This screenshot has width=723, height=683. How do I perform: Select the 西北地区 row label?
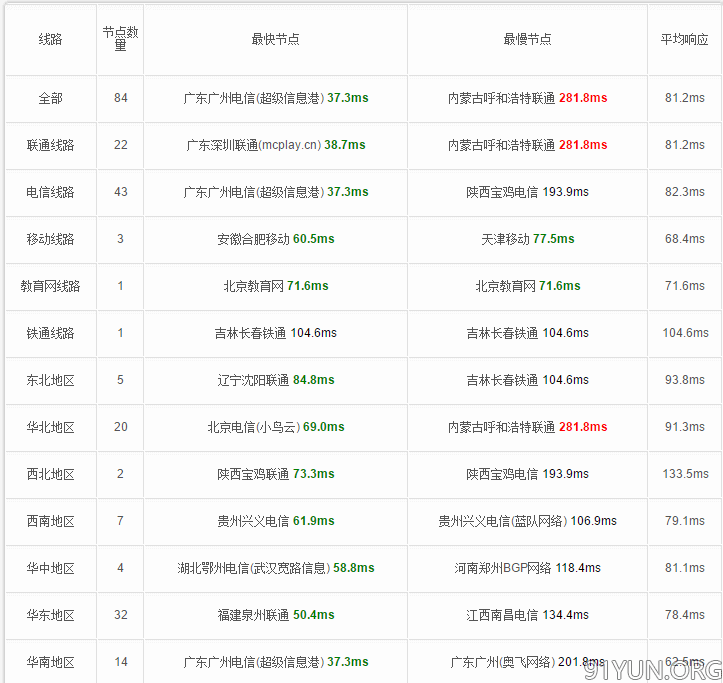tap(50, 475)
